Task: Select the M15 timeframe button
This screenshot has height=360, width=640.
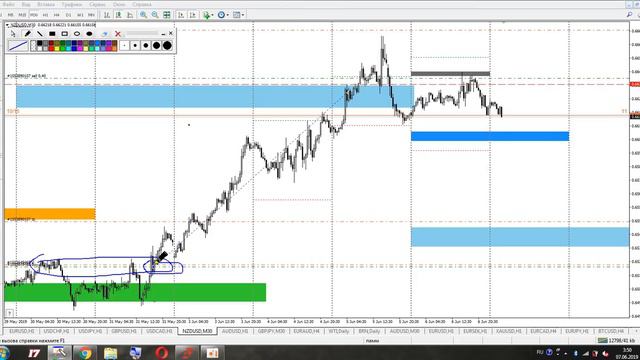Action: pyautogui.click(x=22, y=15)
